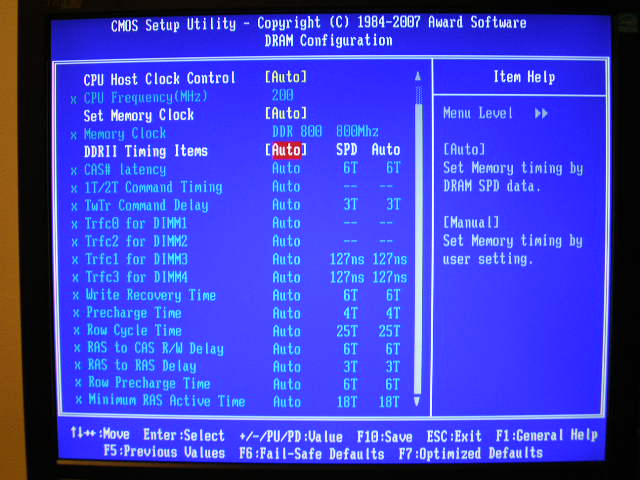
Task: Click Trfc0 for DIMM1 label
Action: [136, 223]
